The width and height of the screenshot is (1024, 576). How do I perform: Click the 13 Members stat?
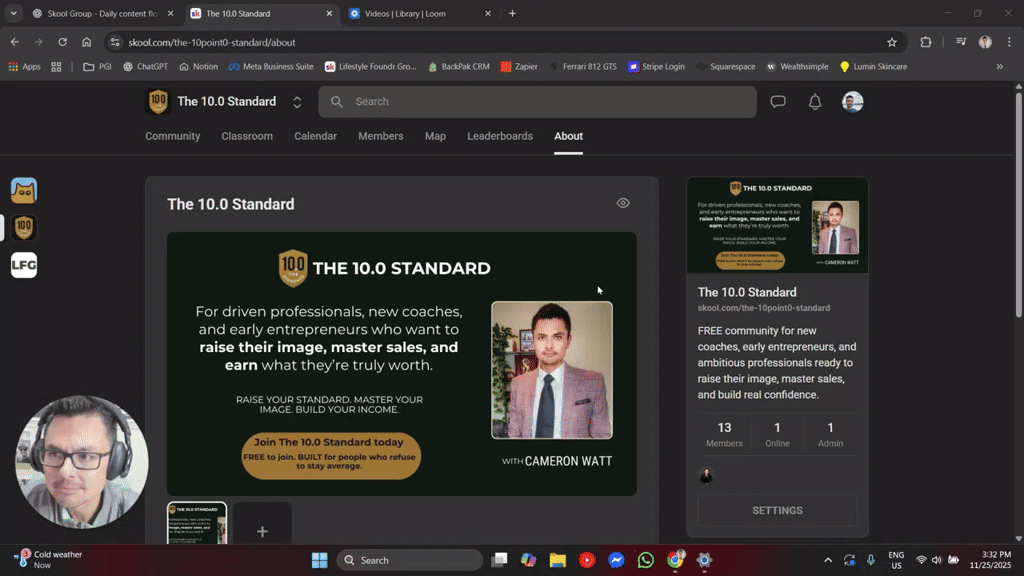point(724,434)
